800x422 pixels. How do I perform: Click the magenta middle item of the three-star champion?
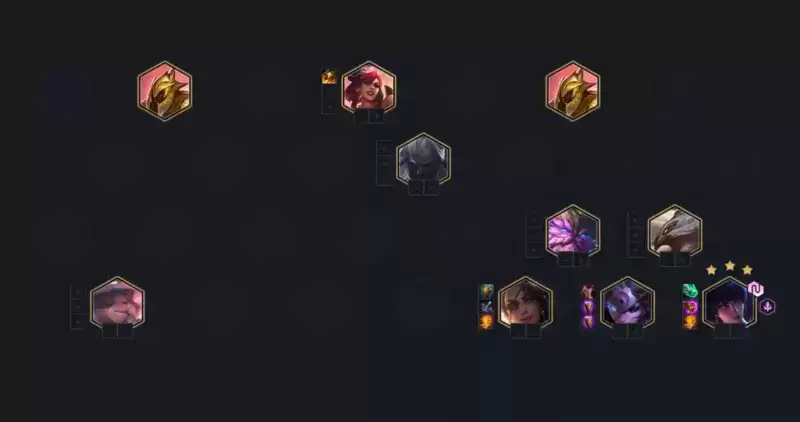click(x=690, y=306)
